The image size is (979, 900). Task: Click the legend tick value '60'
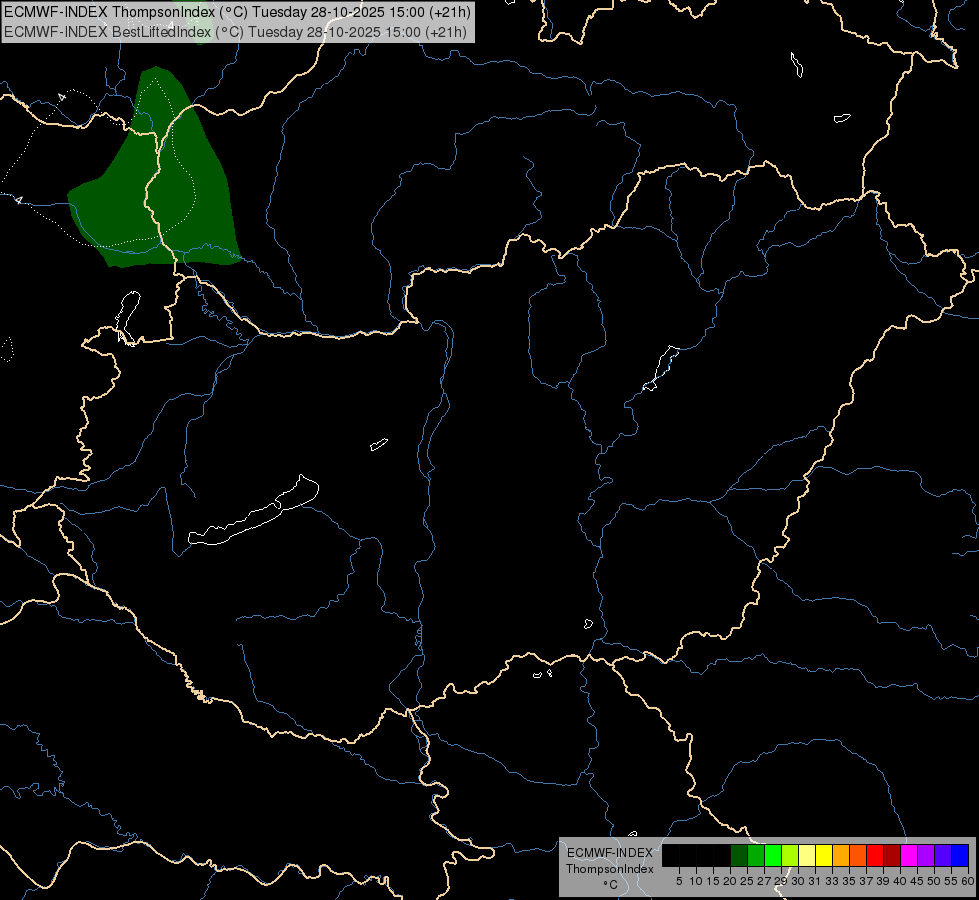[x=968, y=881]
